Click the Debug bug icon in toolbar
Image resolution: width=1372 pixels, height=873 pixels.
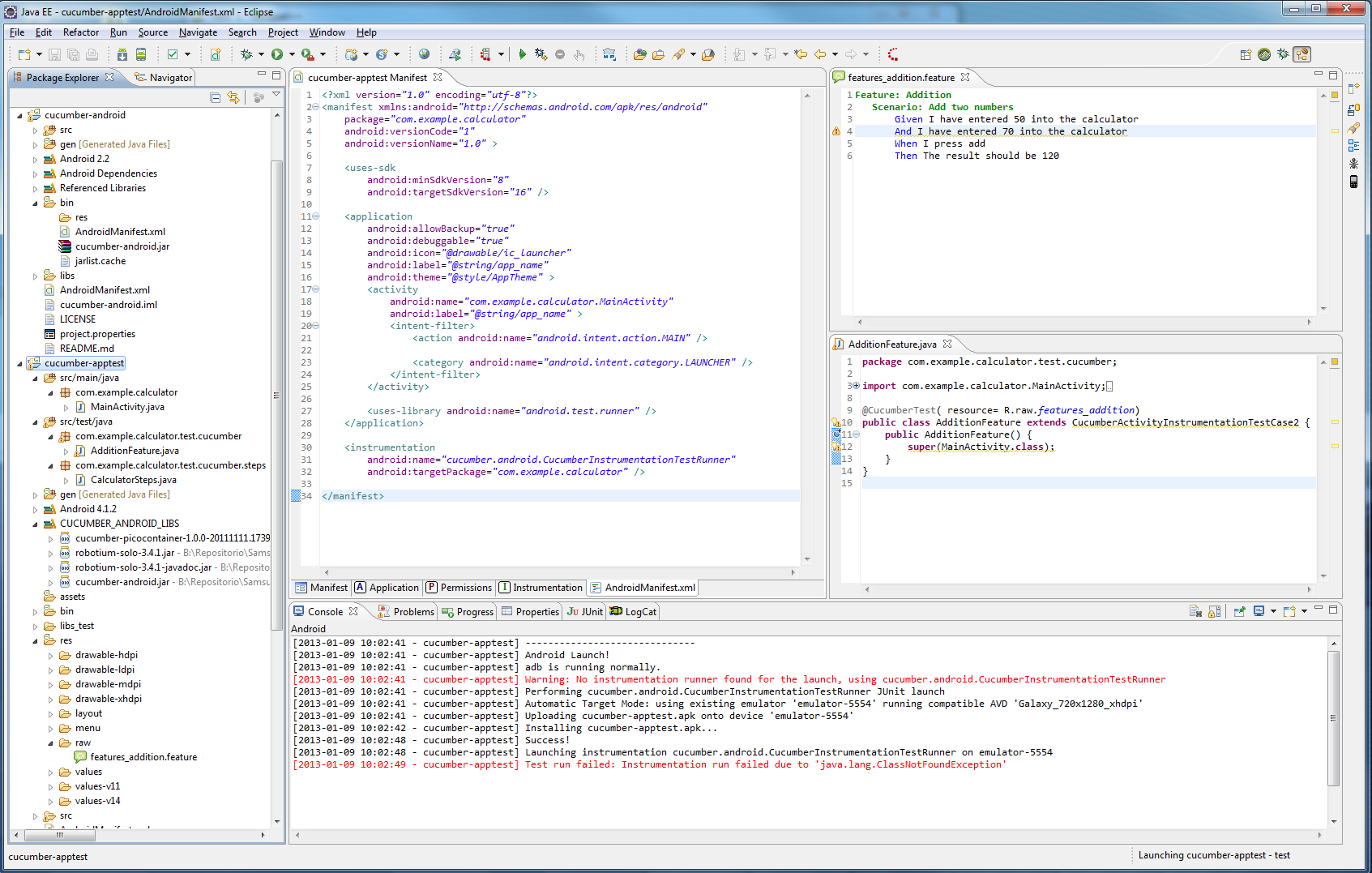246,54
